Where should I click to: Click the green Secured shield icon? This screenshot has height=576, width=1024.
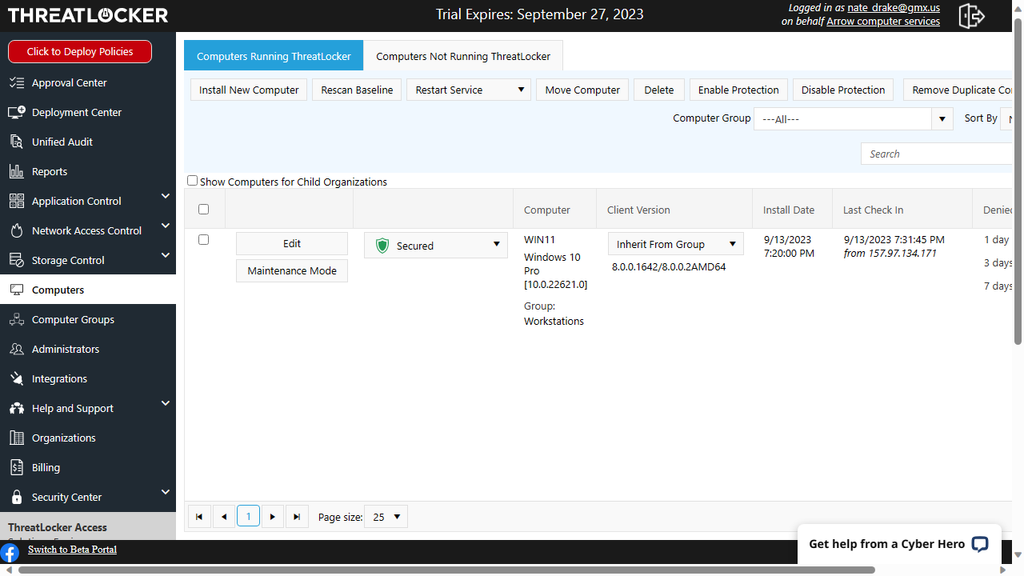382,245
